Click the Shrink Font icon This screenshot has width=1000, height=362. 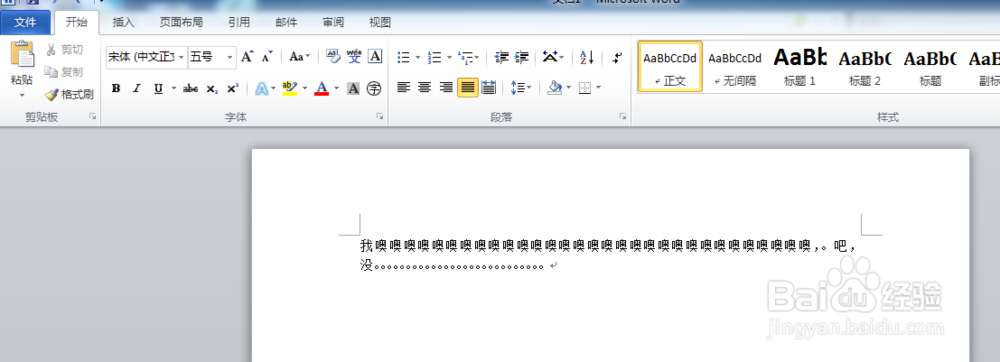(267, 57)
